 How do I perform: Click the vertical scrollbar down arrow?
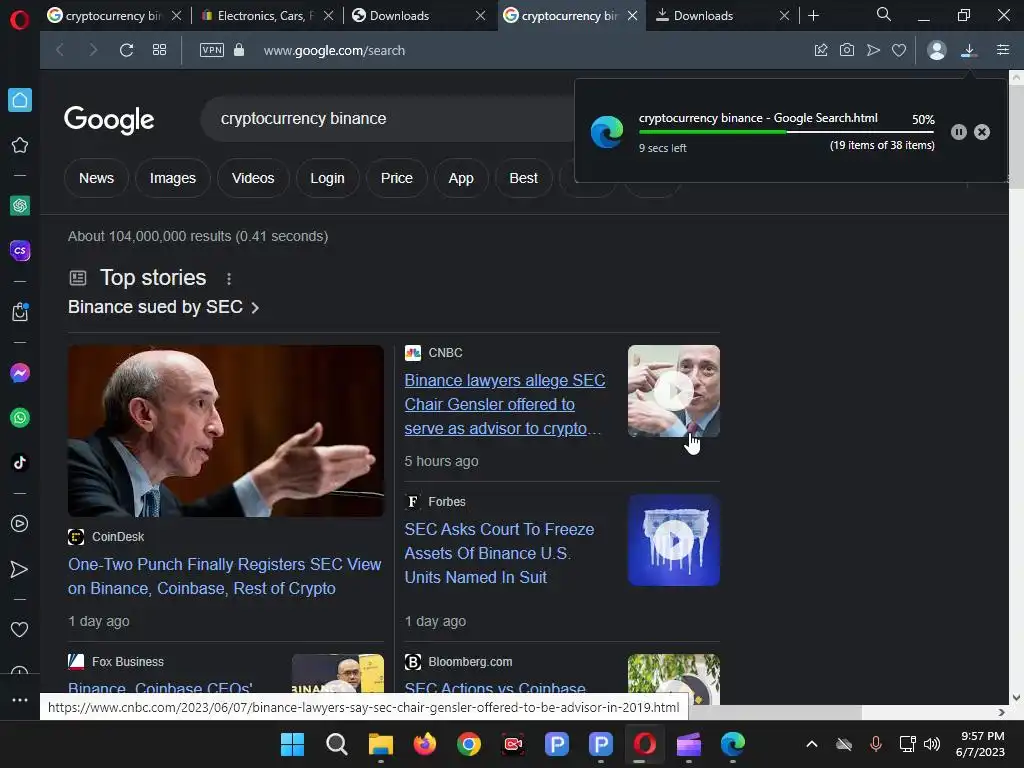click(1016, 697)
